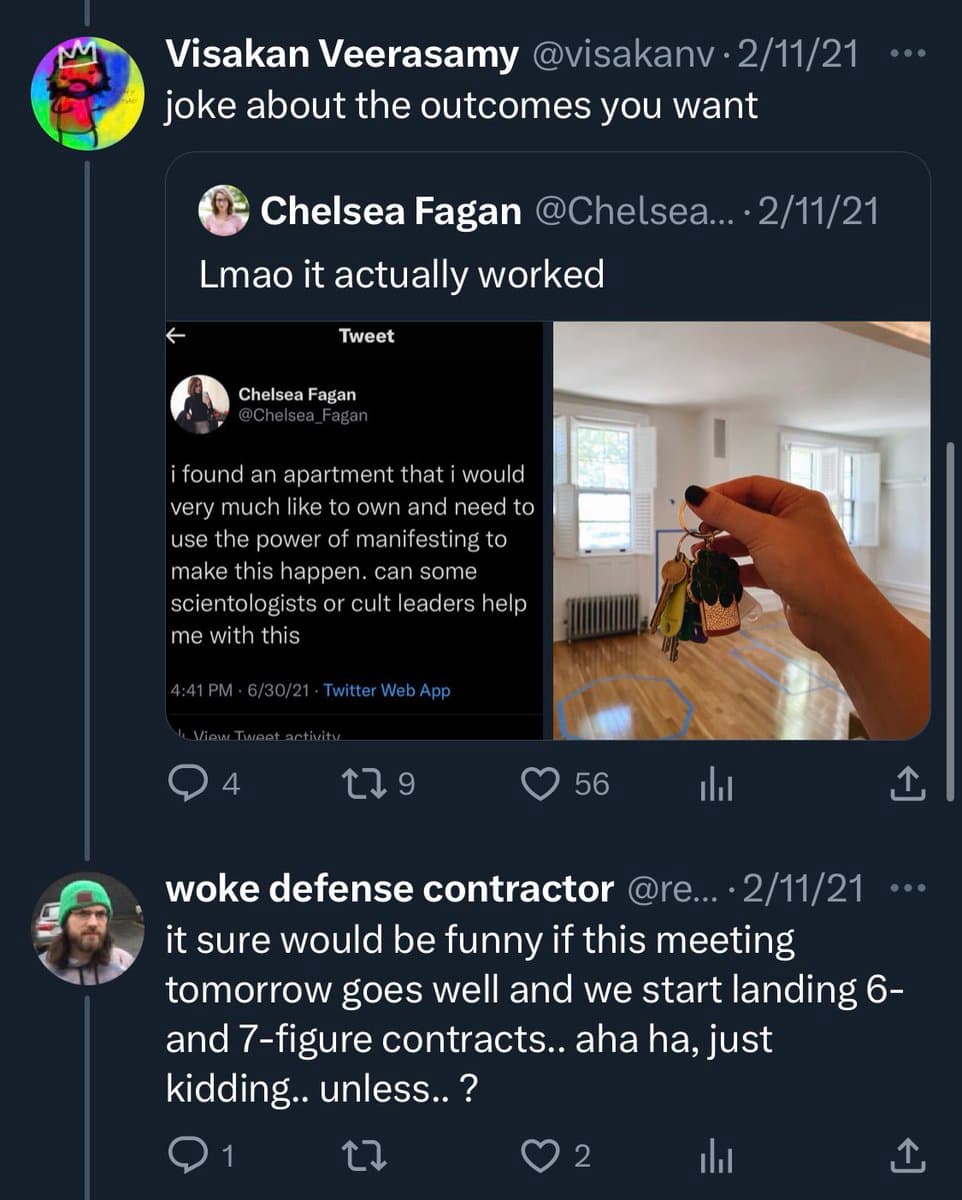Open Visakan Veerasamy's profile name link
Screen dimensions: 962x1200
341,55
